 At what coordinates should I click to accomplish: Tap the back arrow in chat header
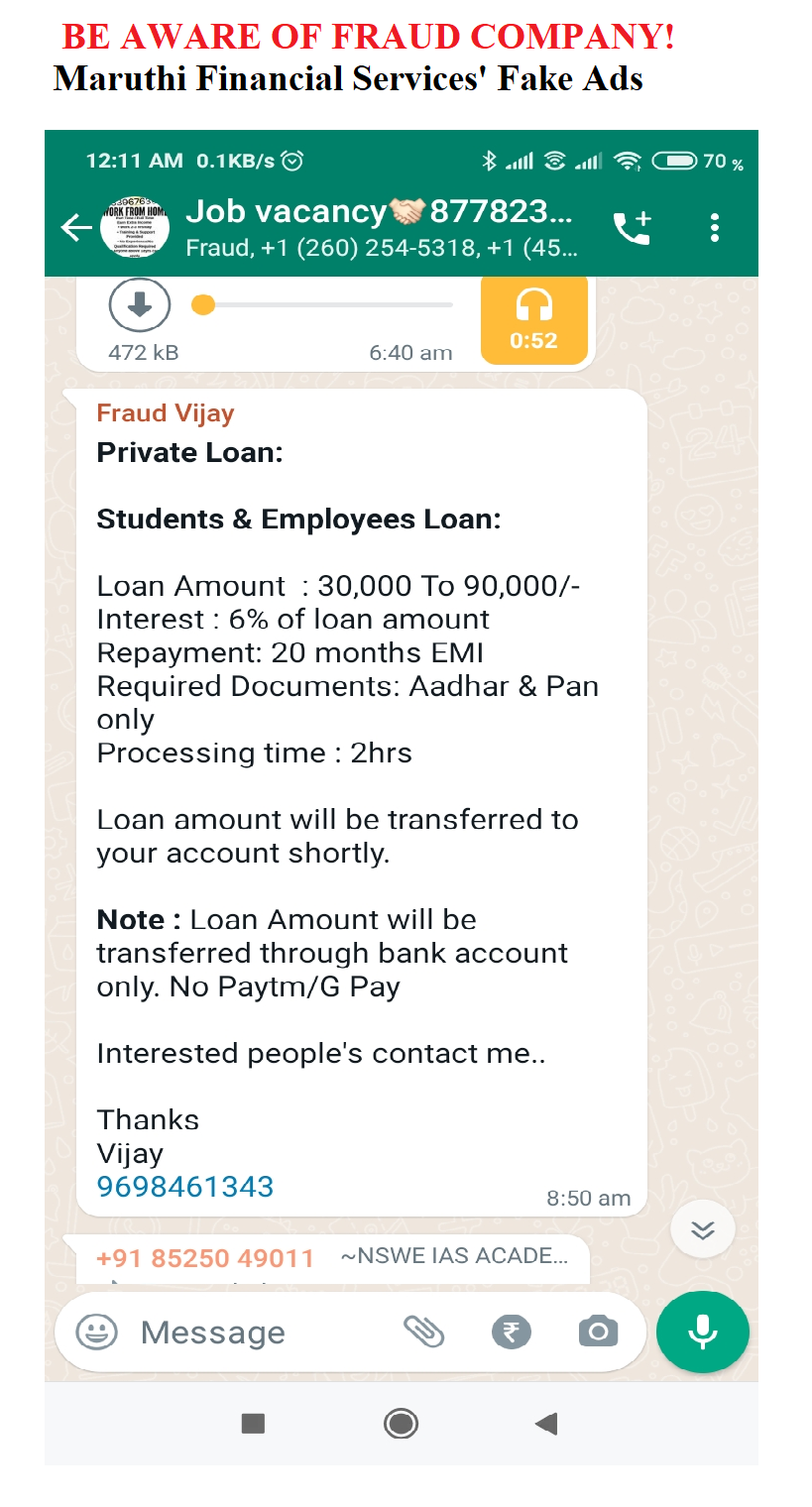[75, 228]
